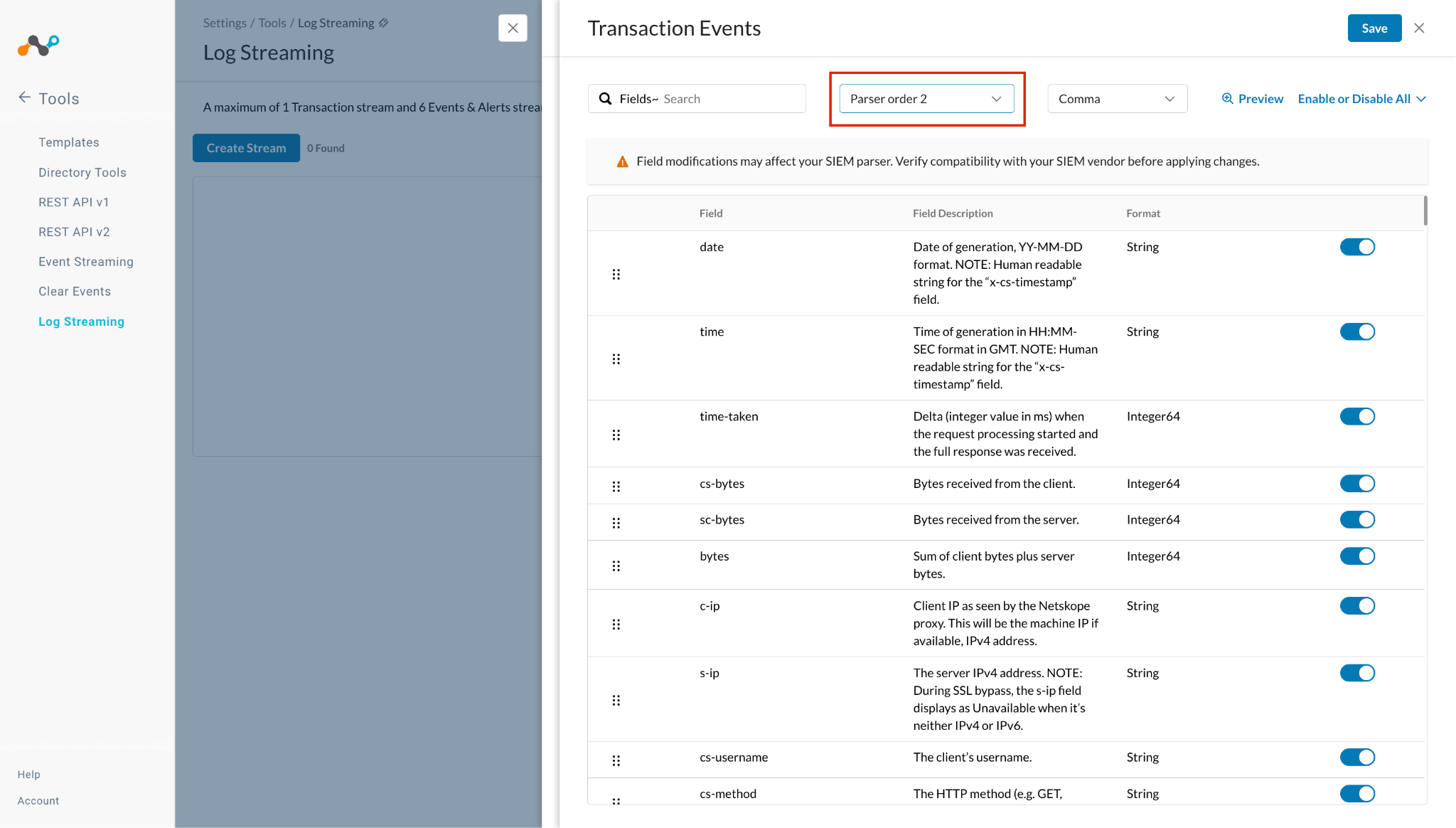Toggle the cs-username field switch
The height and width of the screenshot is (828, 1456).
[1357, 758]
